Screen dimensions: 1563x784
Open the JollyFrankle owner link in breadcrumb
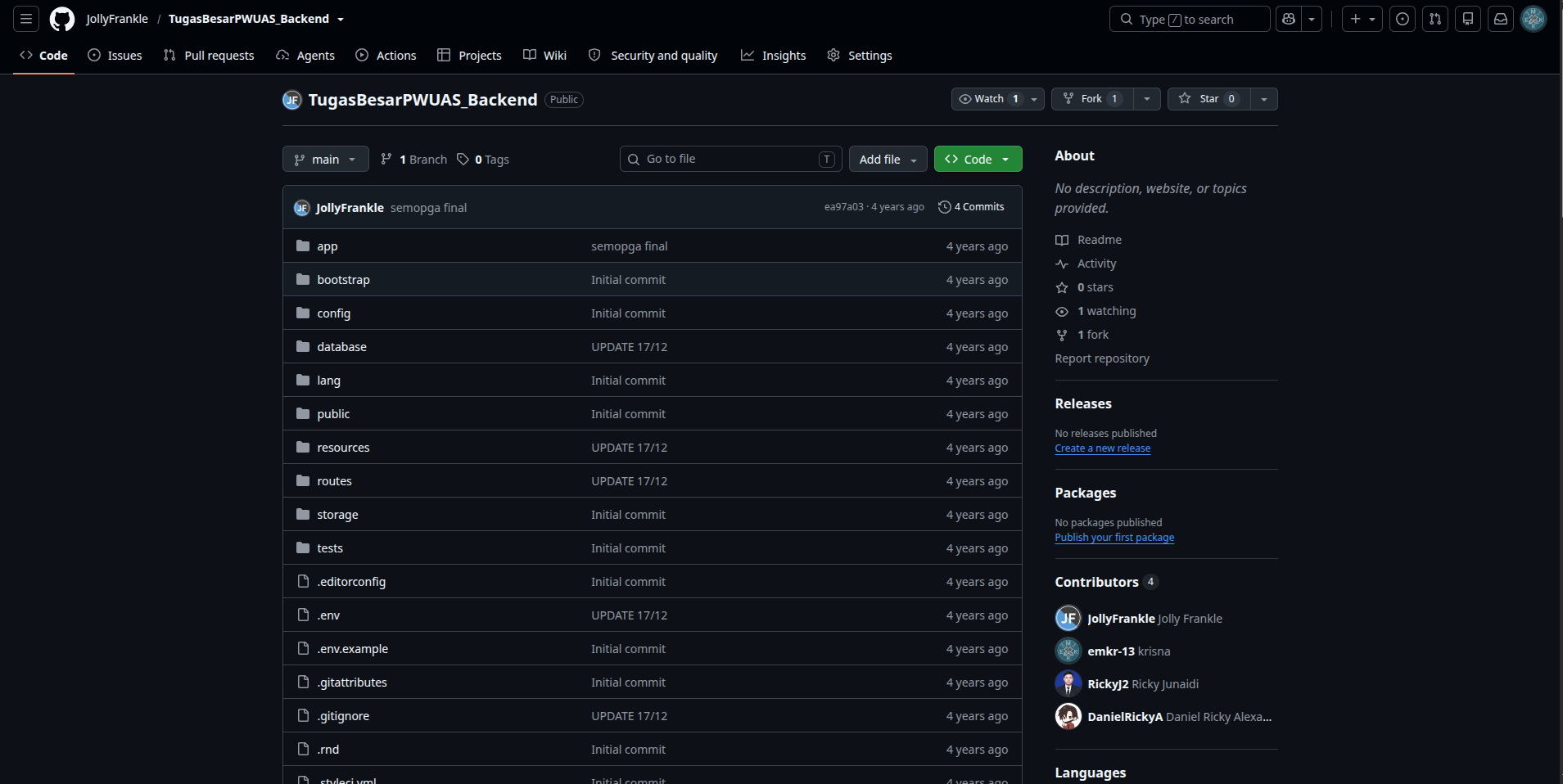[117, 19]
